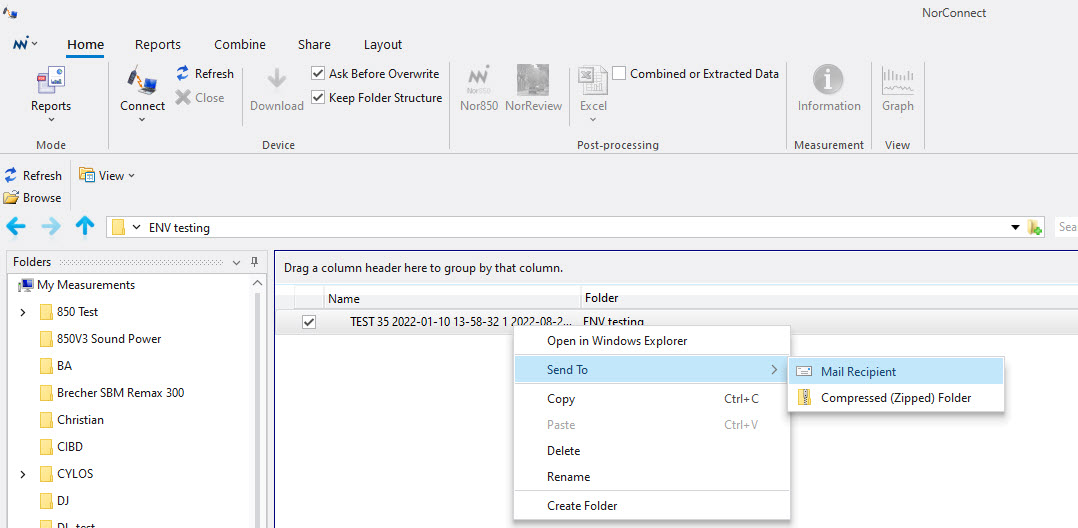
Task: Go up one folder level
Action: point(85,226)
